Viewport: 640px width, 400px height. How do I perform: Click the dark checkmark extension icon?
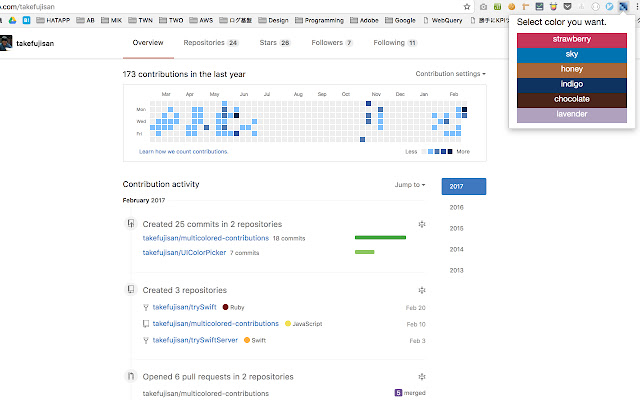click(540, 7)
